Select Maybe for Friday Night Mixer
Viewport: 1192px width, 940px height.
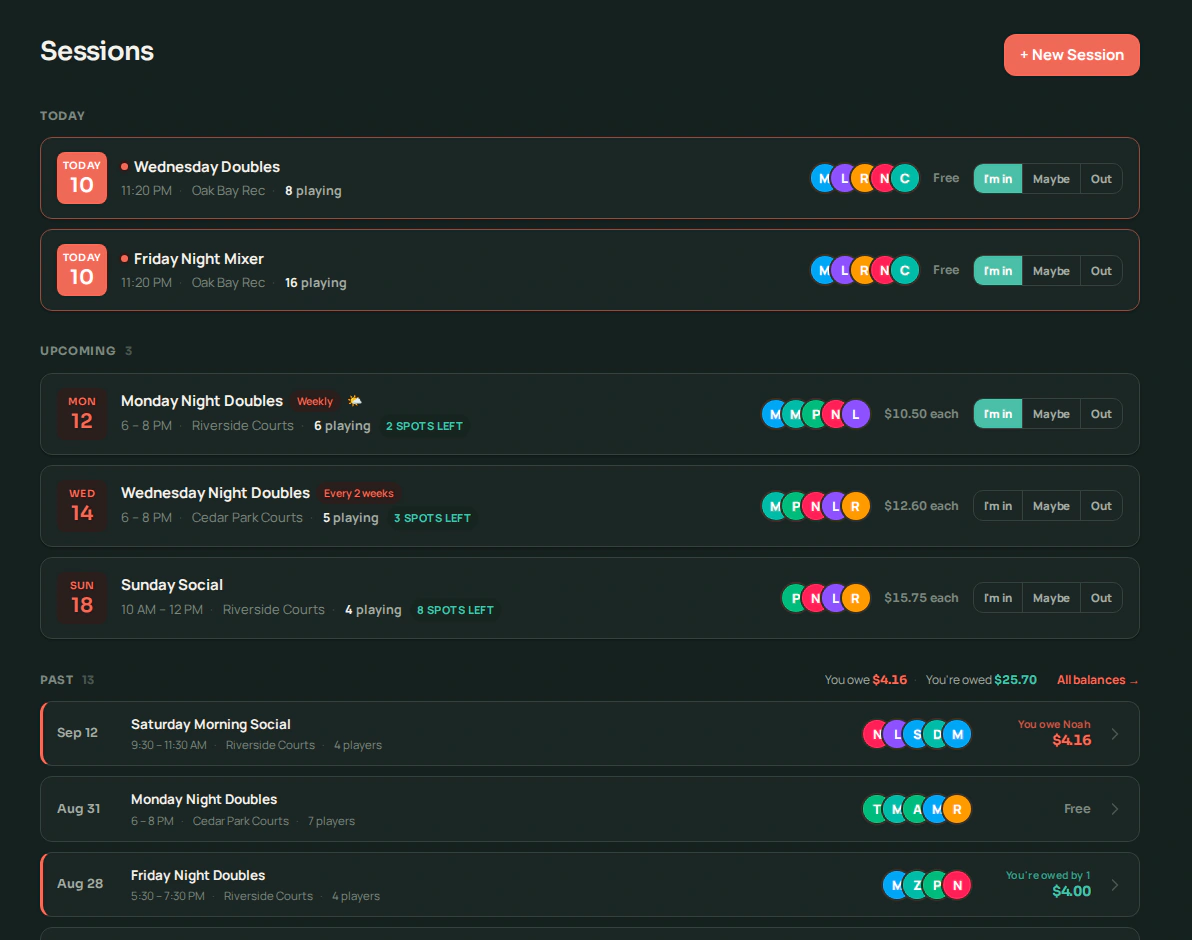point(1051,271)
